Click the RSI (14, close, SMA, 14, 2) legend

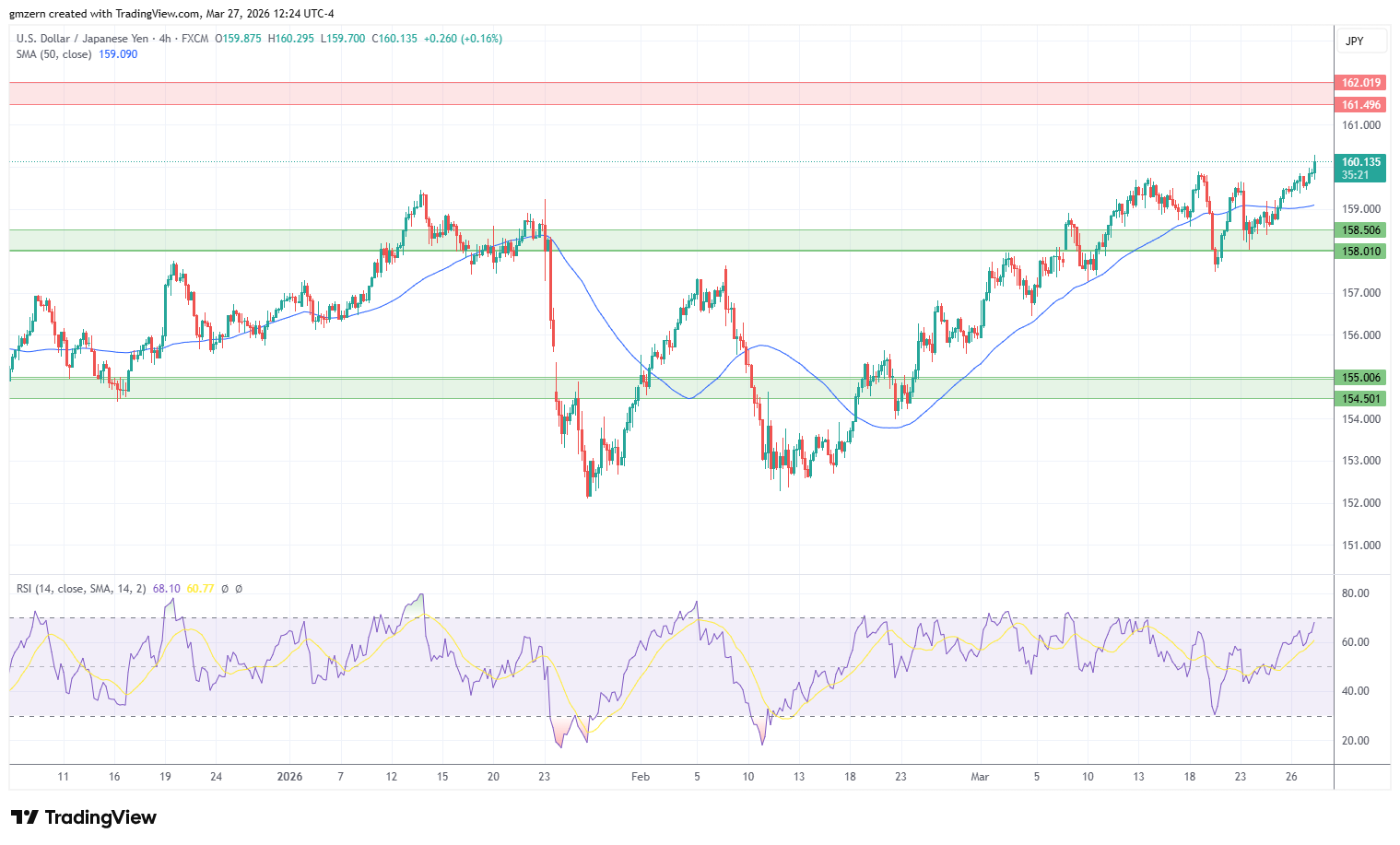(81, 588)
